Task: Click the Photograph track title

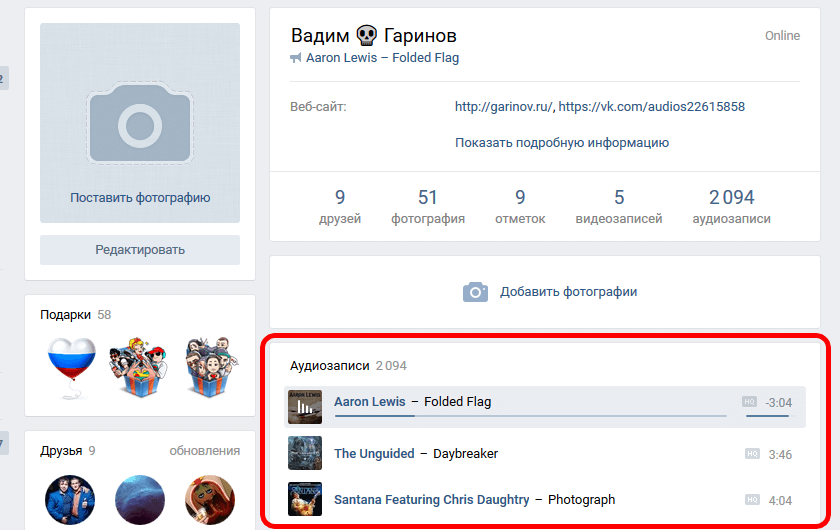Action: click(x=581, y=499)
